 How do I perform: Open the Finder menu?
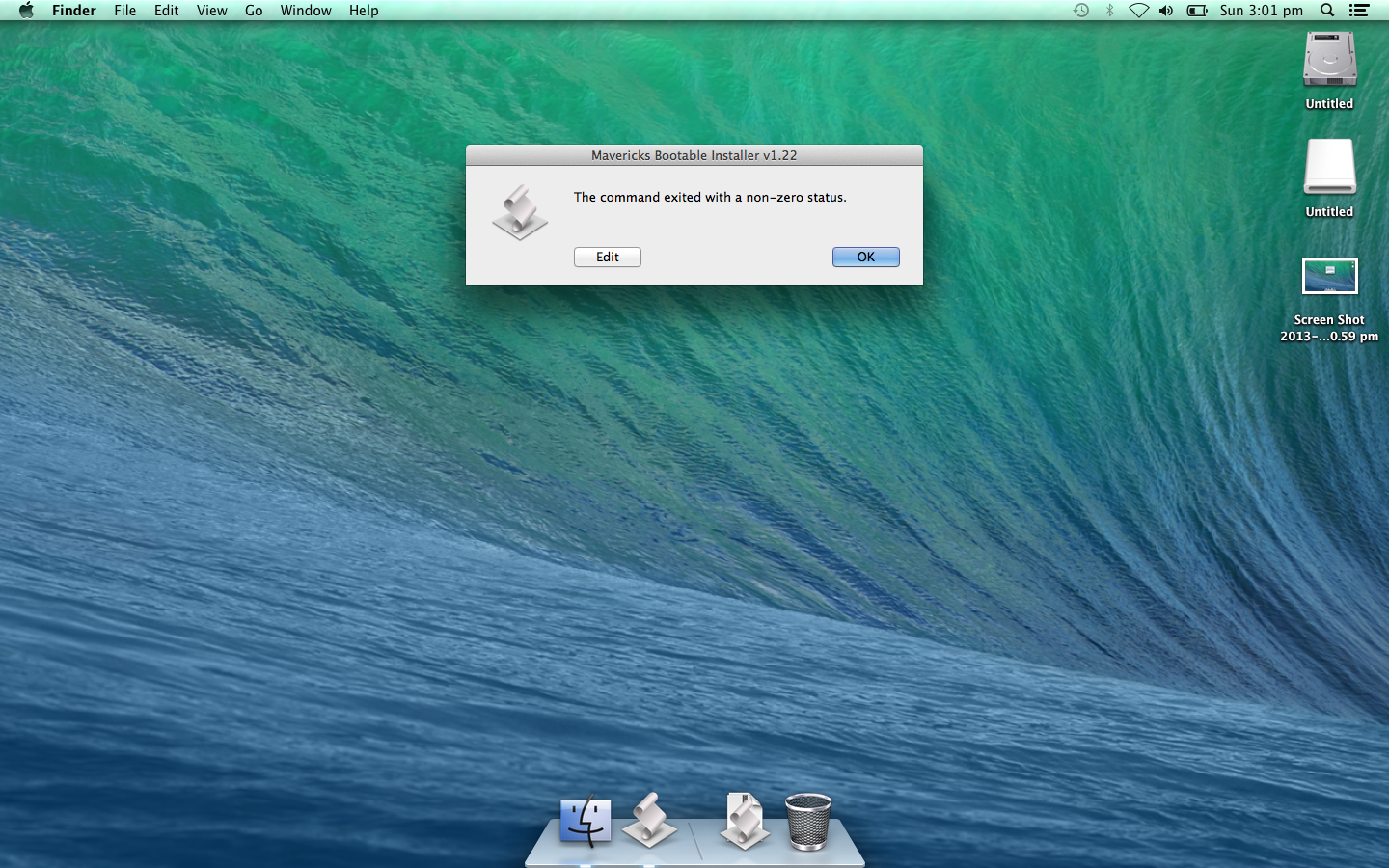pyautogui.click(x=73, y=11)
